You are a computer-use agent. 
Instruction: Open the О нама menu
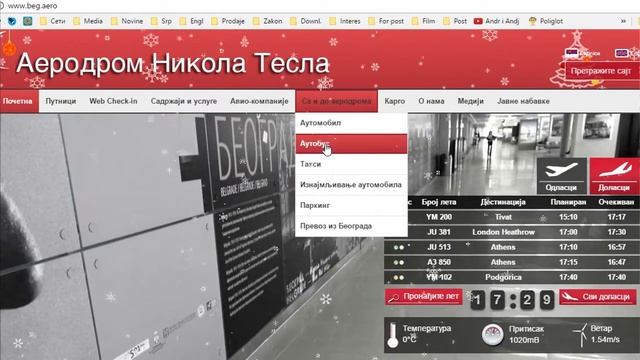click(x=431, y=101)
